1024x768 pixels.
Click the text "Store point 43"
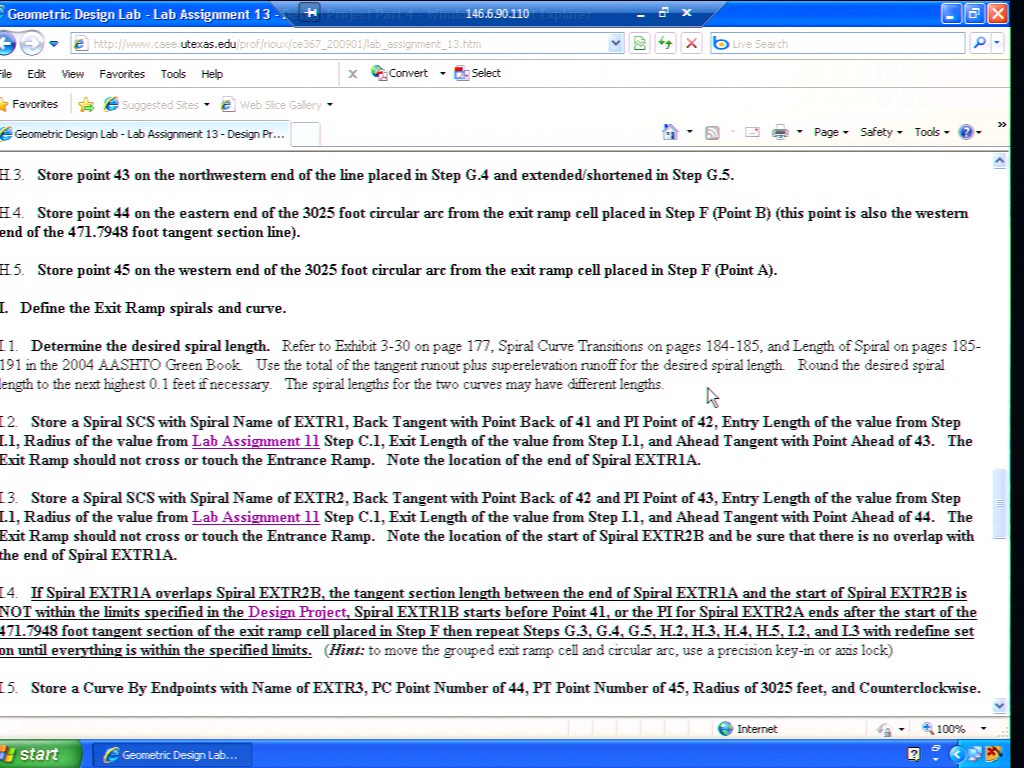click(84, 175)
